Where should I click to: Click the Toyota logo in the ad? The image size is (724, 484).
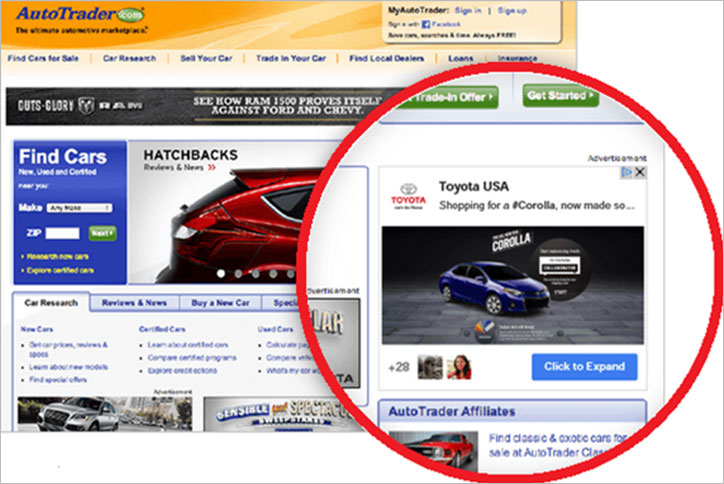tap(408, 196)
